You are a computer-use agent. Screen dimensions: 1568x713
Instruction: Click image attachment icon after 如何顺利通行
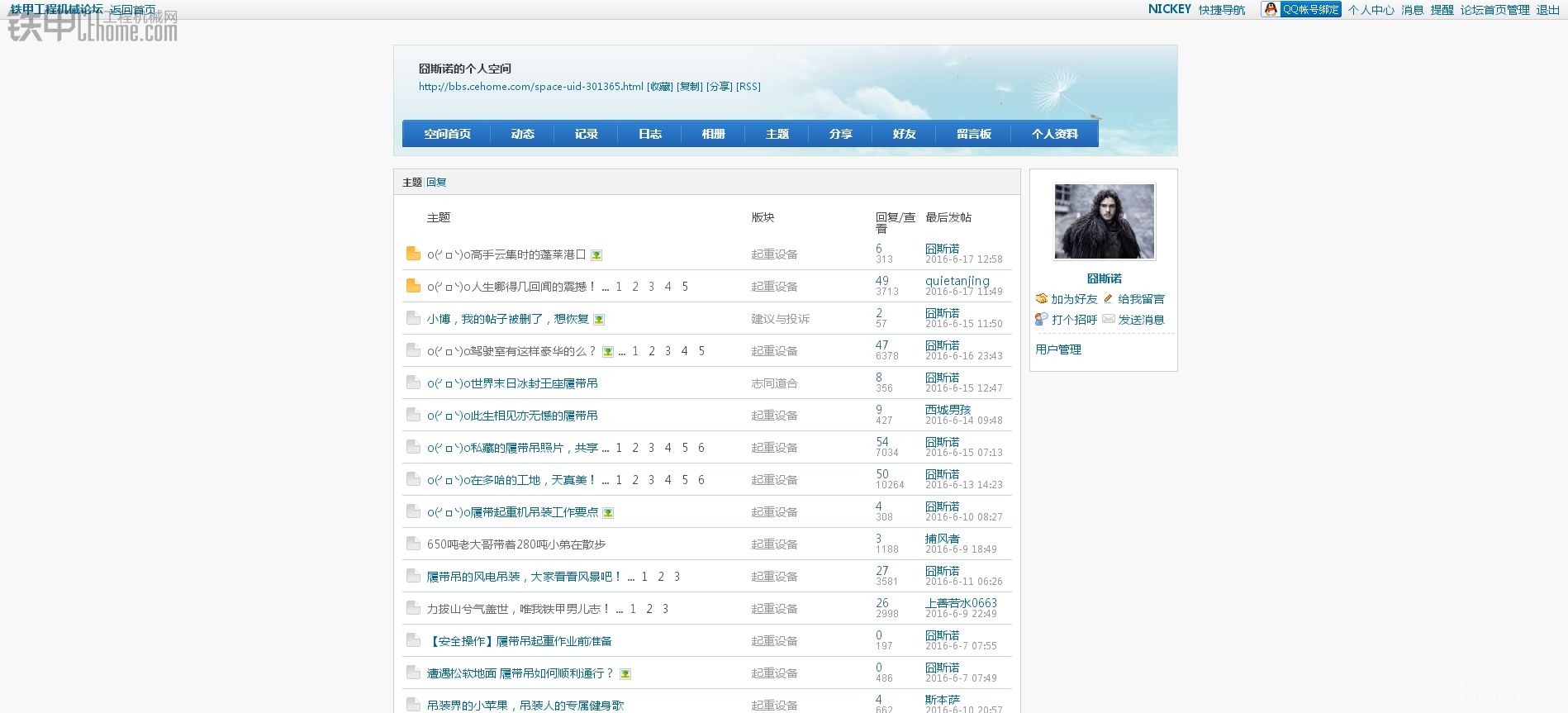(625, 674)
